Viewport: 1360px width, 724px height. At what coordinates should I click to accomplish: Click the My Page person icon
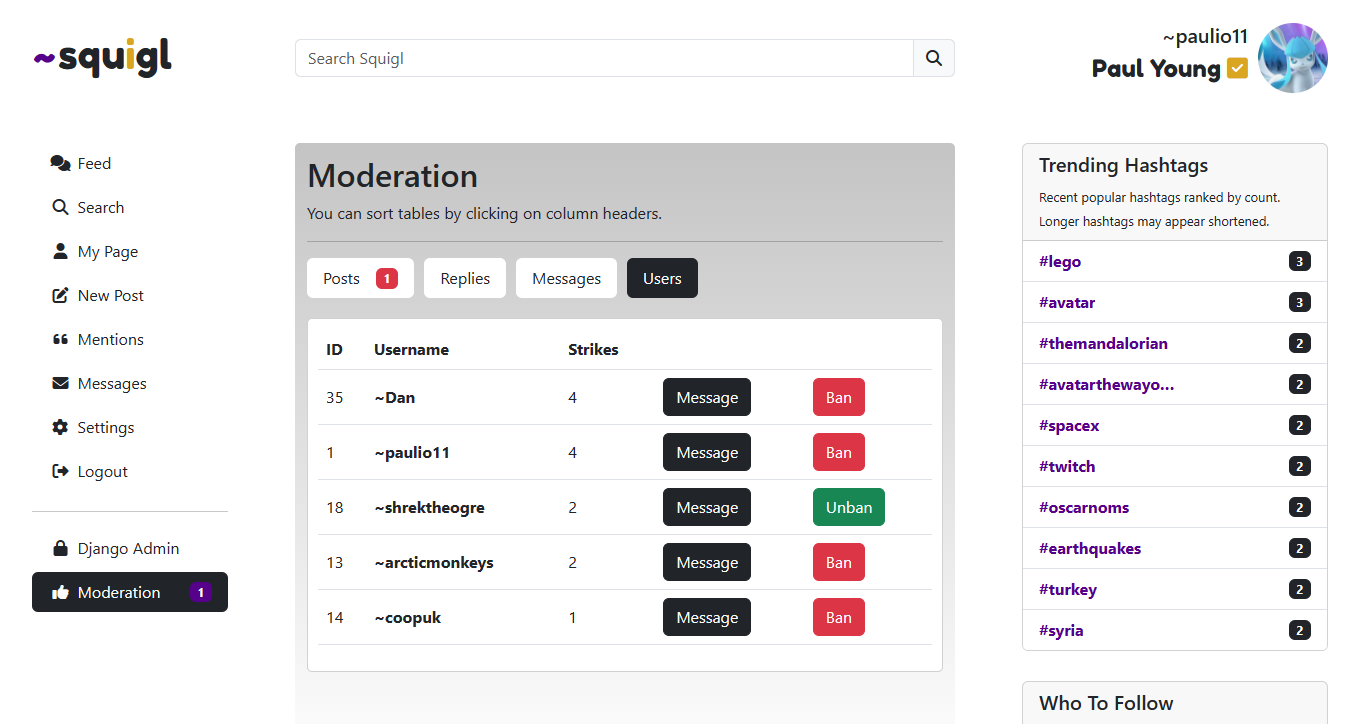(x=60, y=251)
